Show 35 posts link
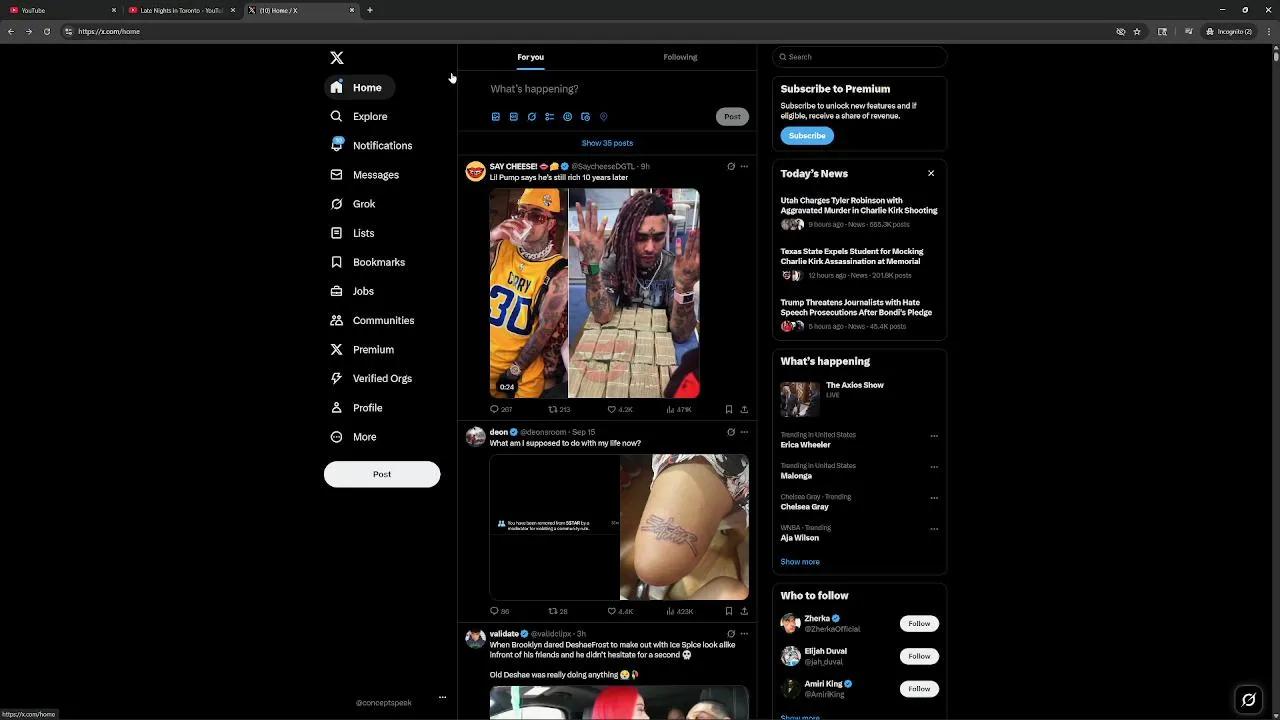This screenshot has width=1280, height=720. point(607,143)
